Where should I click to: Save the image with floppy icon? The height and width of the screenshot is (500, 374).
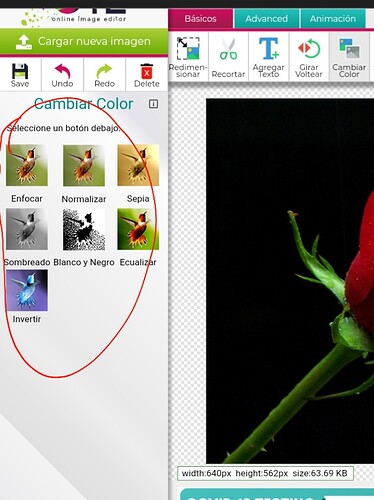20,75
